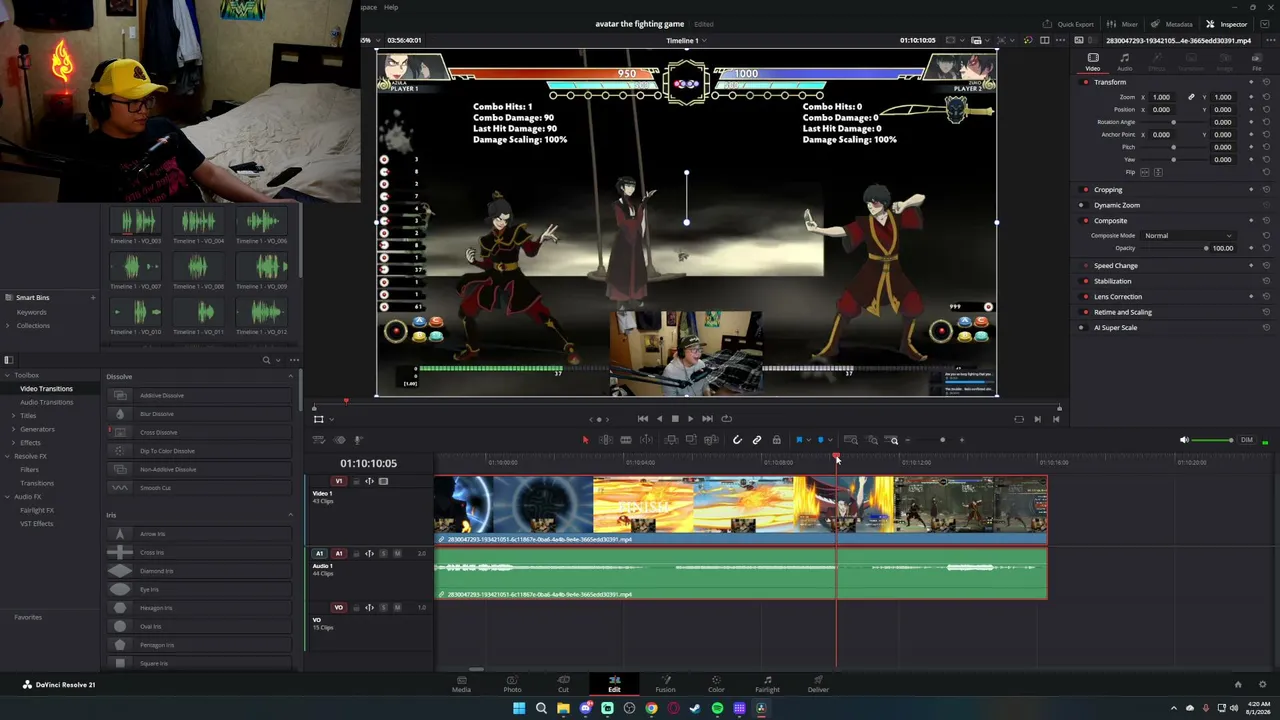Add a blue flag to the clip

[798, 440]
